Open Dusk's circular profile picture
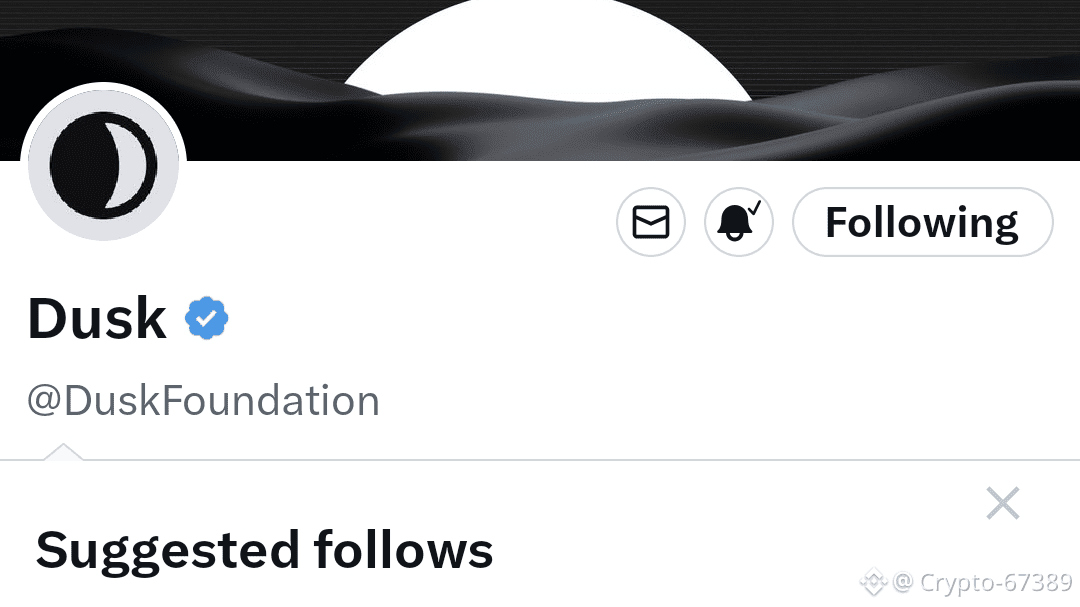The width and height of the screenshot is (1080, 607). pyautogui.click(x=103, y=165)
